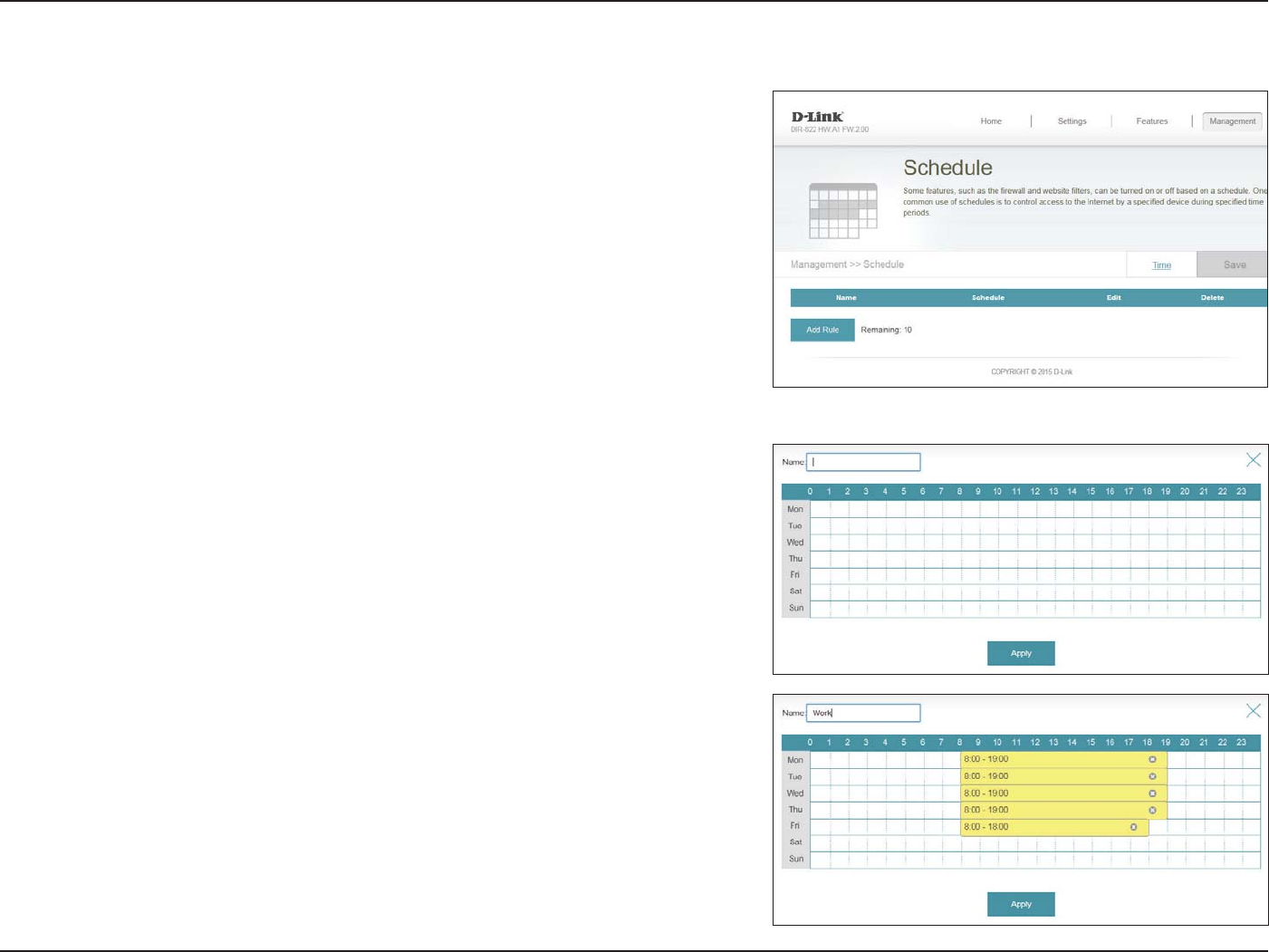
Task: Click 'DIR-822 HW:A1 FW:2.00' model text
Action: pos(830,130)
